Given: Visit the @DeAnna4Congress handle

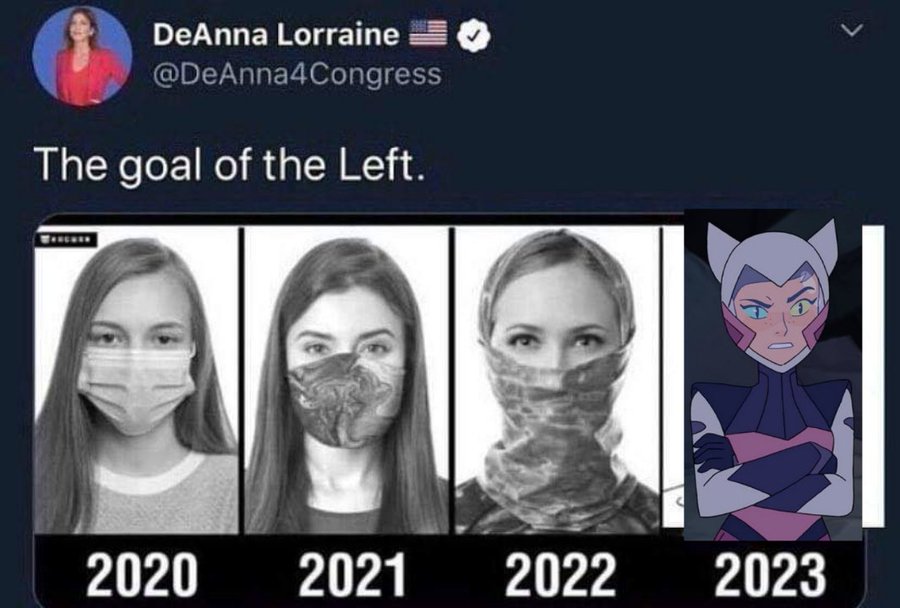Looking at the screenshot, I should click(297, 75).
